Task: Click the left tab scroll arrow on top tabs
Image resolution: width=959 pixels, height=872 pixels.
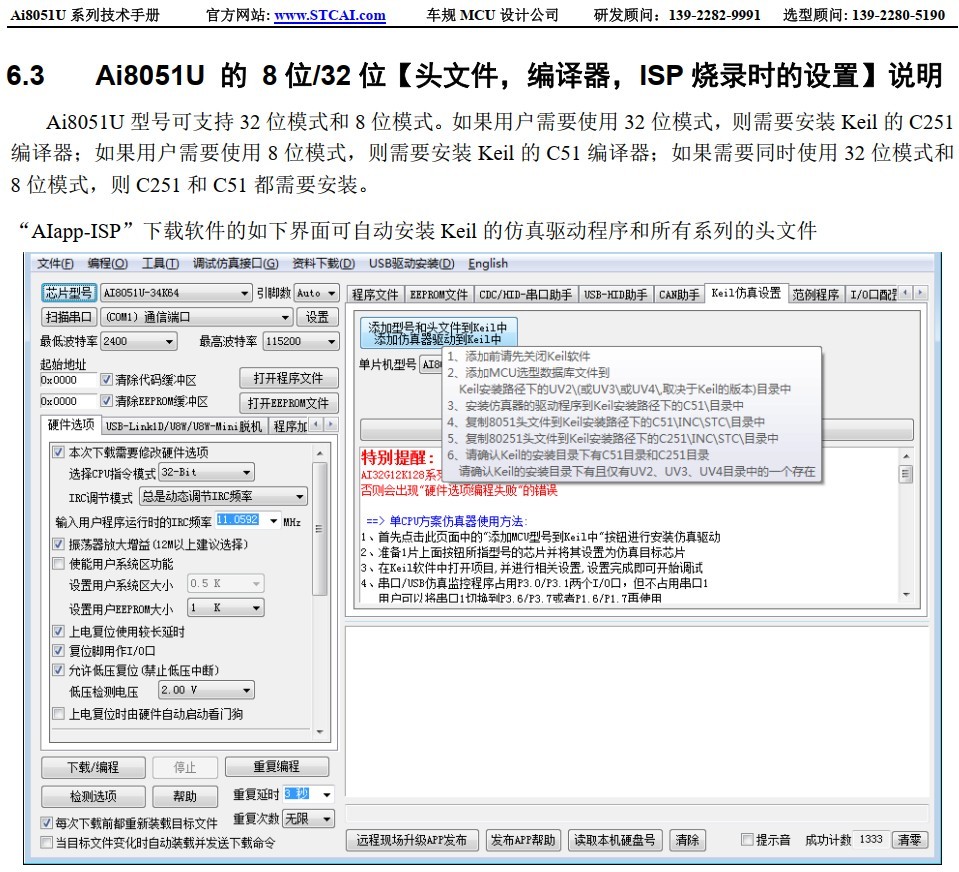Action: tap(905, 293)
